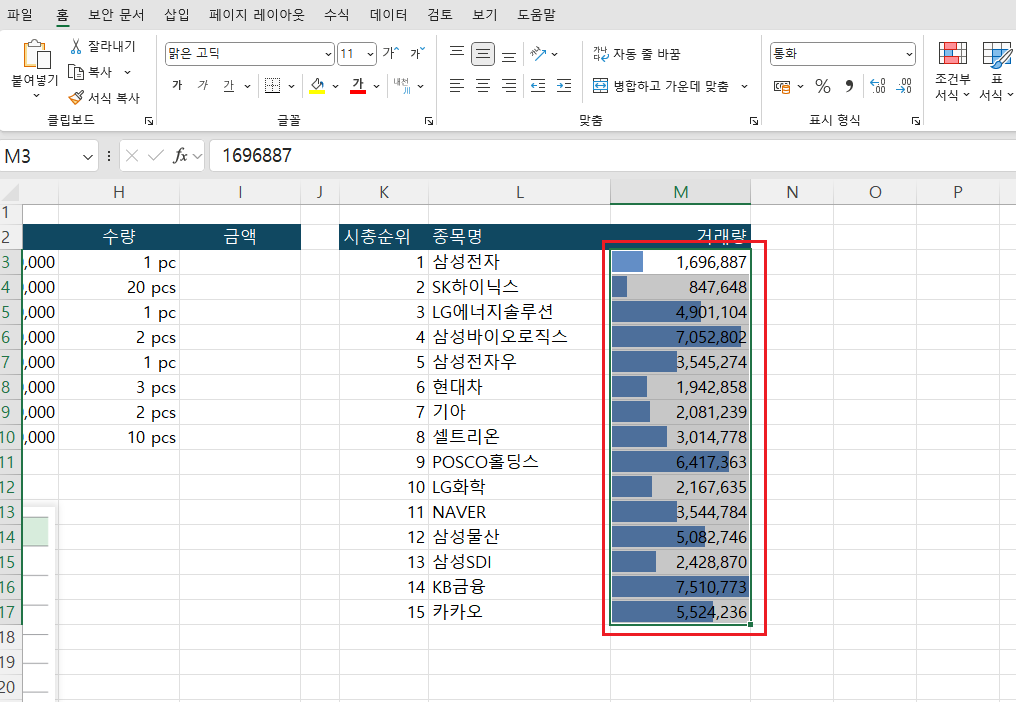The height and width of the screenshot is (702, 1016).
Task: Toggle bold formatting 가
Action: [178, 86]
